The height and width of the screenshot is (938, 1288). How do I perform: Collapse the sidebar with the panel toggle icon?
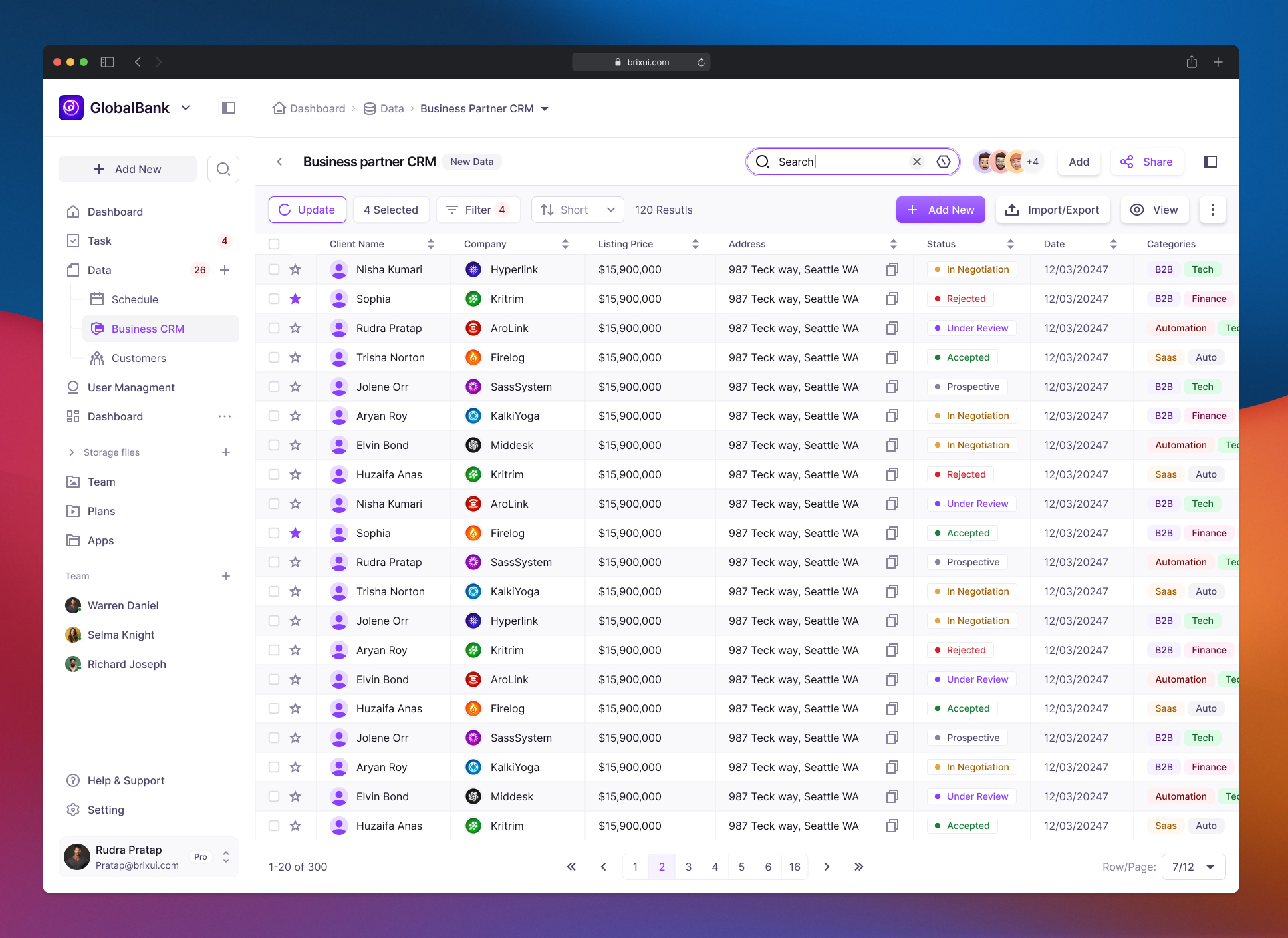pos(228,108)
